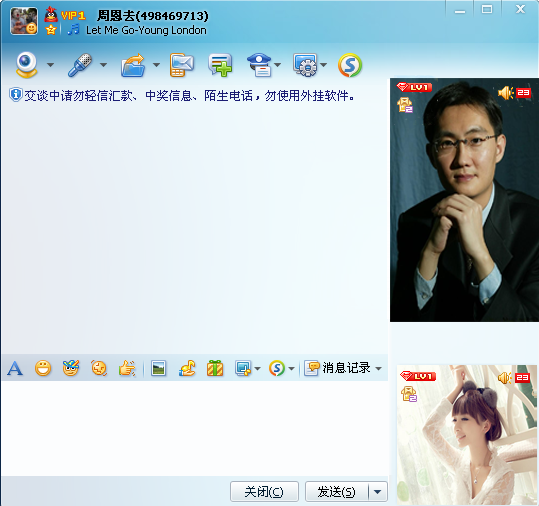Maximize the chat window
Image resolution: width=539 pixels, height=506 pixels.
[487, 9]
